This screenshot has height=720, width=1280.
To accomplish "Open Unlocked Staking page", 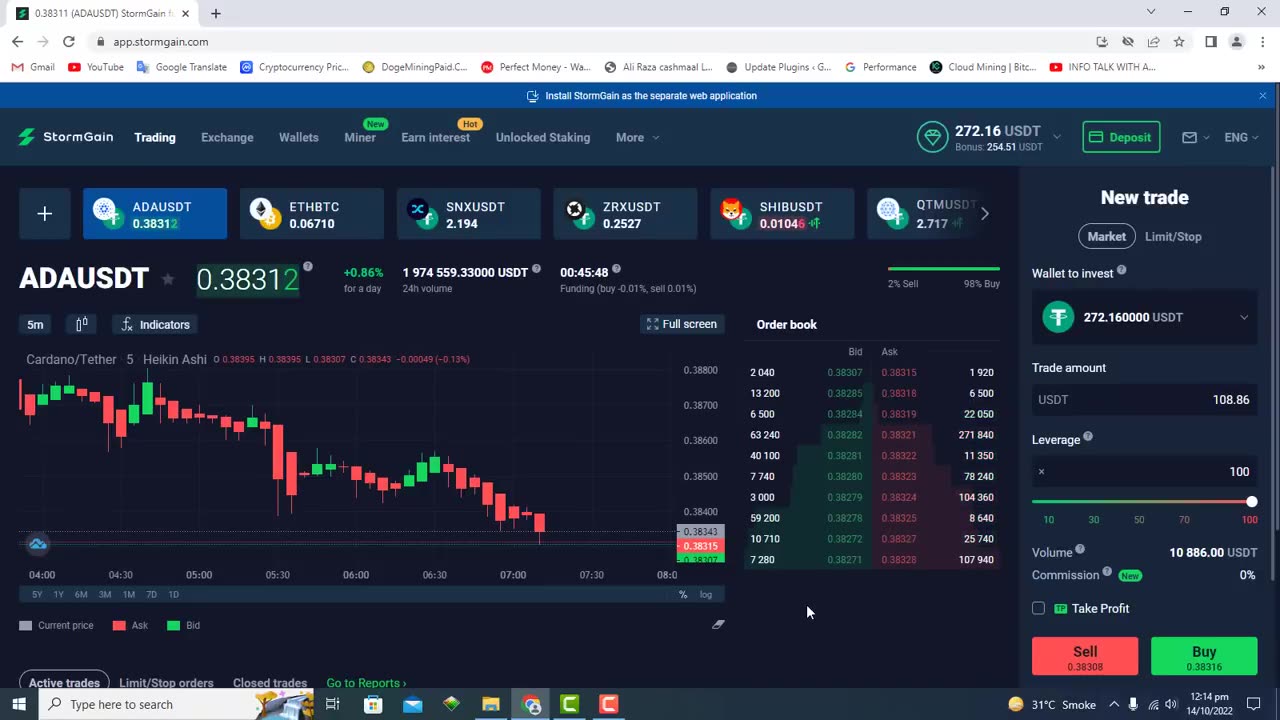I will tap(543, 137).
